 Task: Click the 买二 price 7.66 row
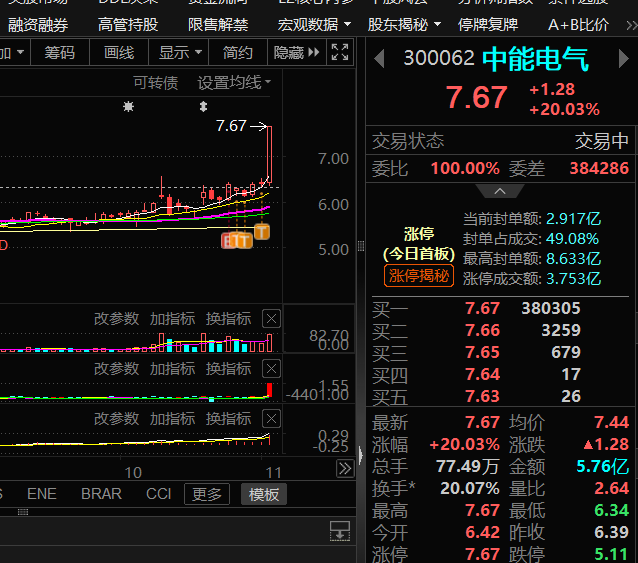click(500, 330)
